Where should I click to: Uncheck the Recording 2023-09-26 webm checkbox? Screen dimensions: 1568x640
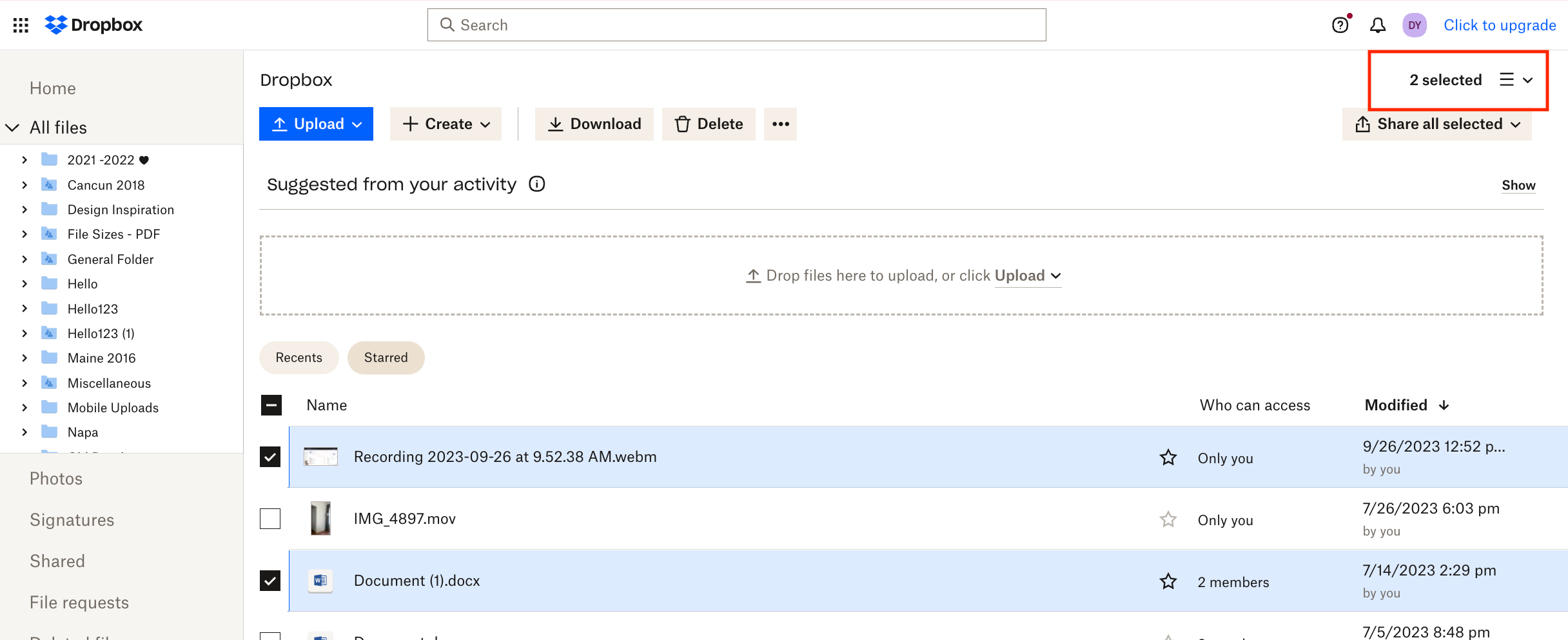[x=270, y=457]
